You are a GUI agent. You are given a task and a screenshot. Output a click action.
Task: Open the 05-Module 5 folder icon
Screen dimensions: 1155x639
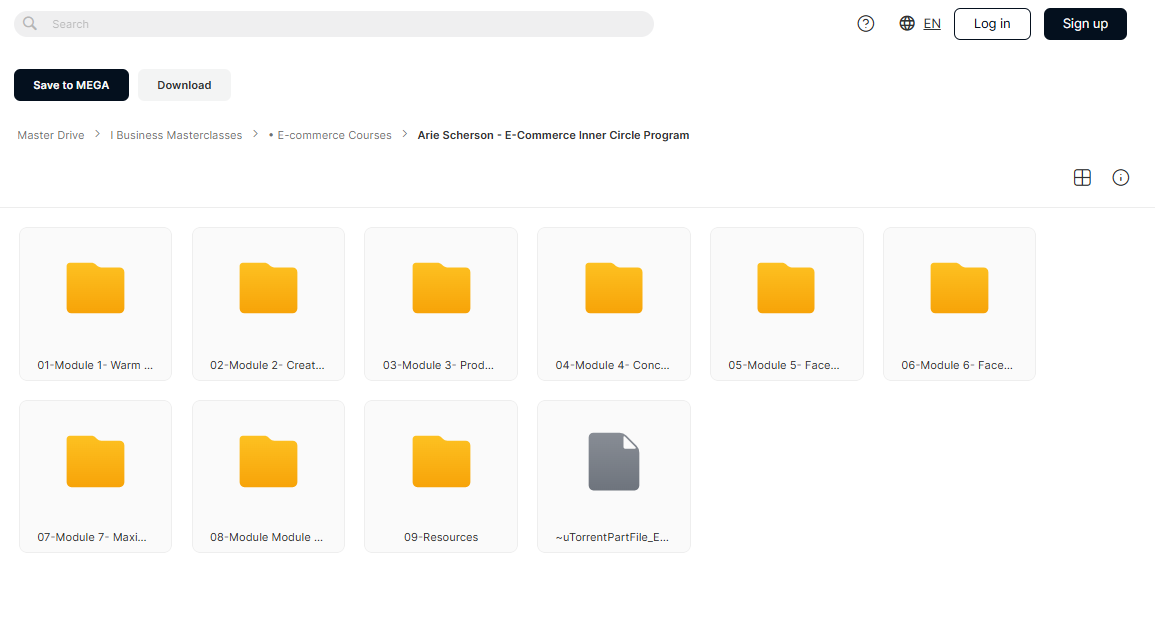786,288
